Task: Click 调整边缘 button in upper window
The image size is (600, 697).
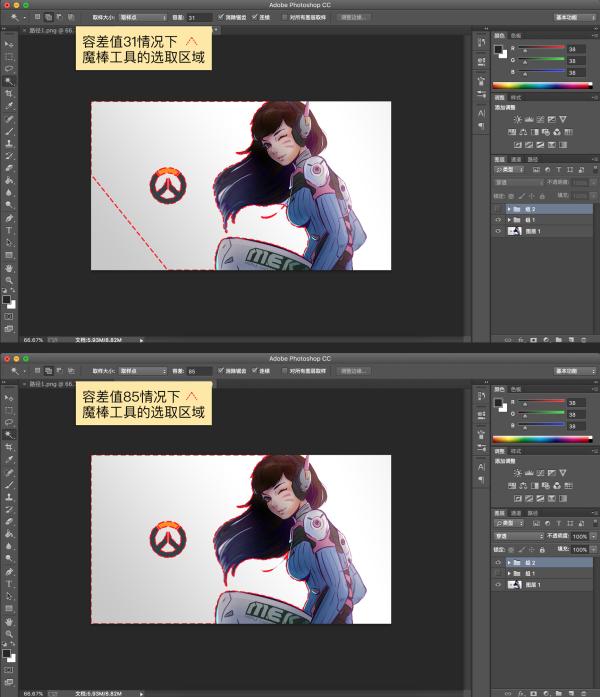Action: click(353, 17)
